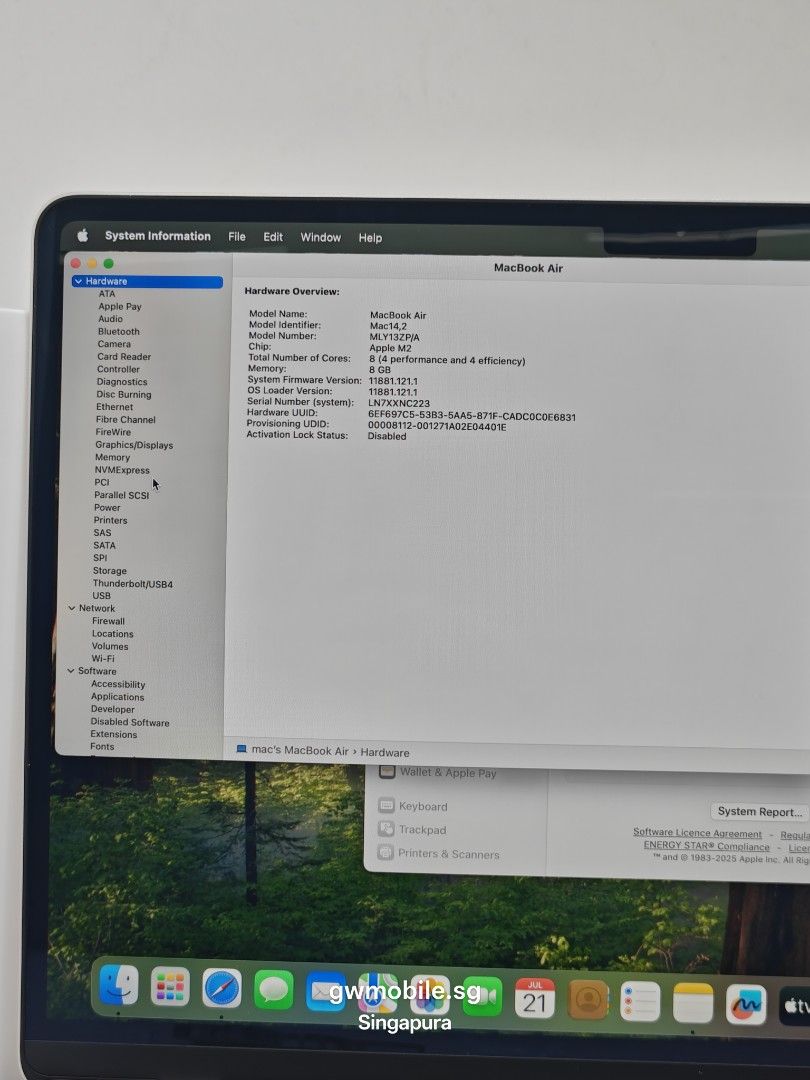This screenshot has width=810, height=1080.
Task: Open the ENERGY STAR Compliance link
Action: click(706, 847)
